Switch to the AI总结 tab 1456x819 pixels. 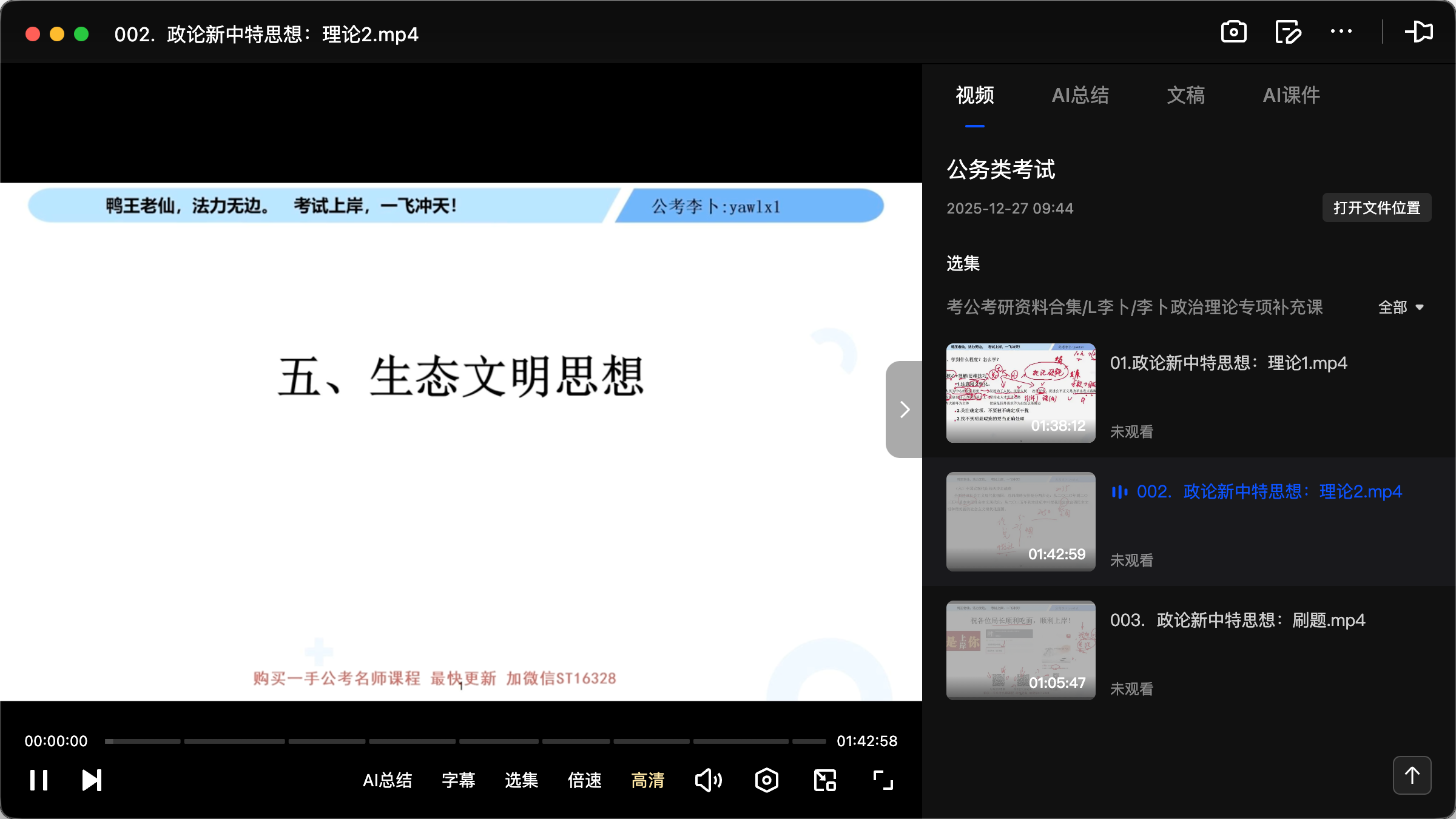1080,95
